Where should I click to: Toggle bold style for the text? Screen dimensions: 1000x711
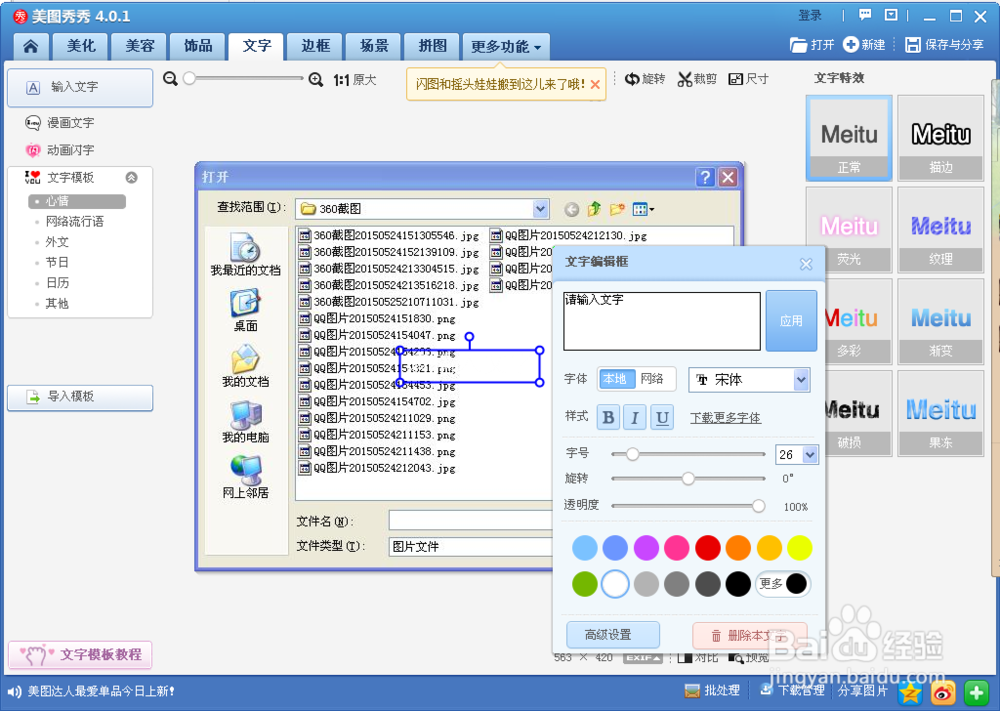point(608,417)
